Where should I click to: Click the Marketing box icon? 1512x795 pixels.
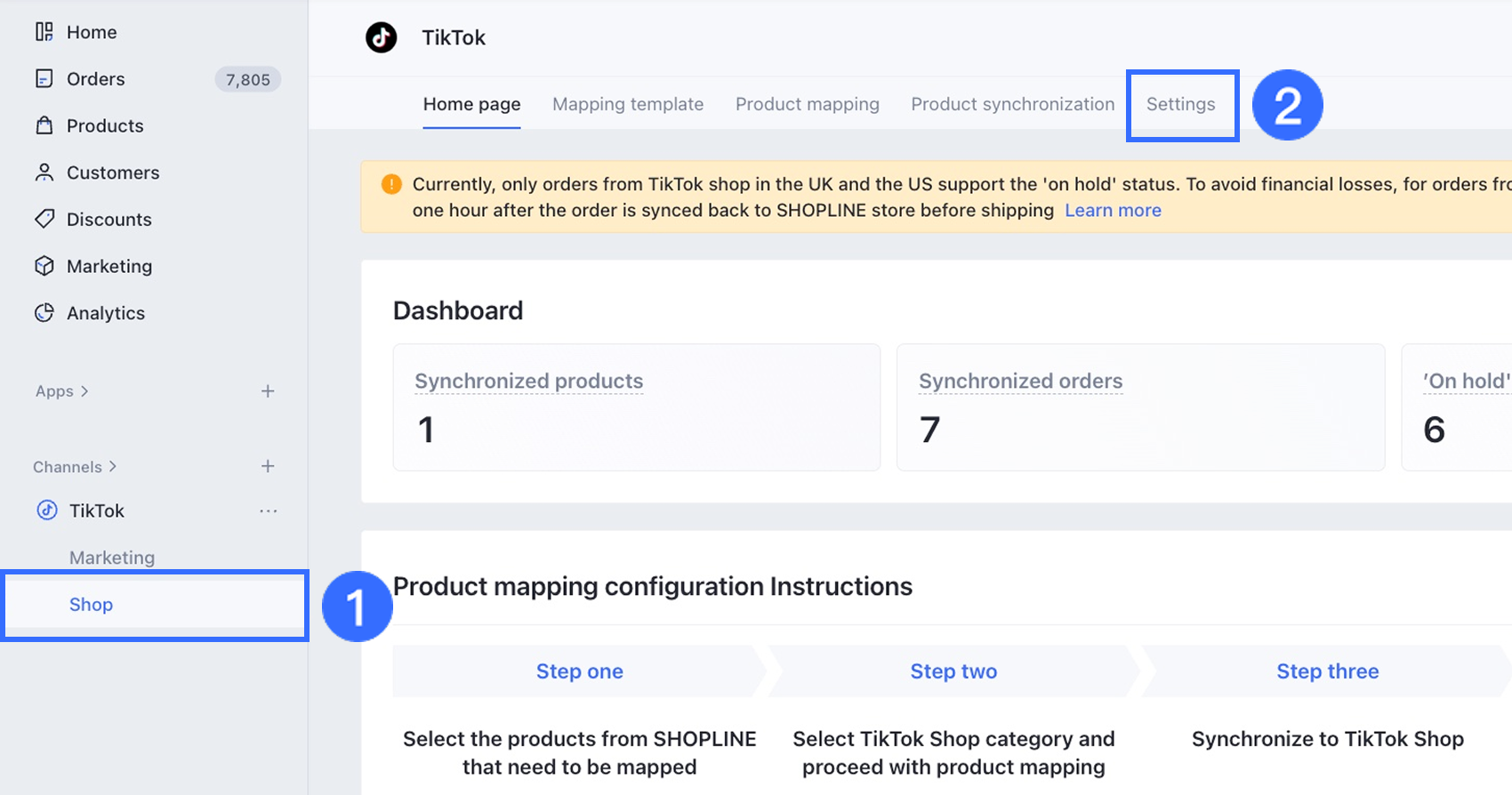tap(44, 266)
